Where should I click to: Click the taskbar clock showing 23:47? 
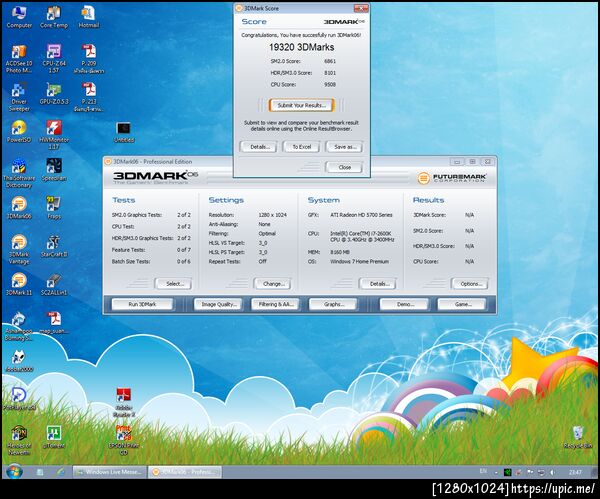575,473
